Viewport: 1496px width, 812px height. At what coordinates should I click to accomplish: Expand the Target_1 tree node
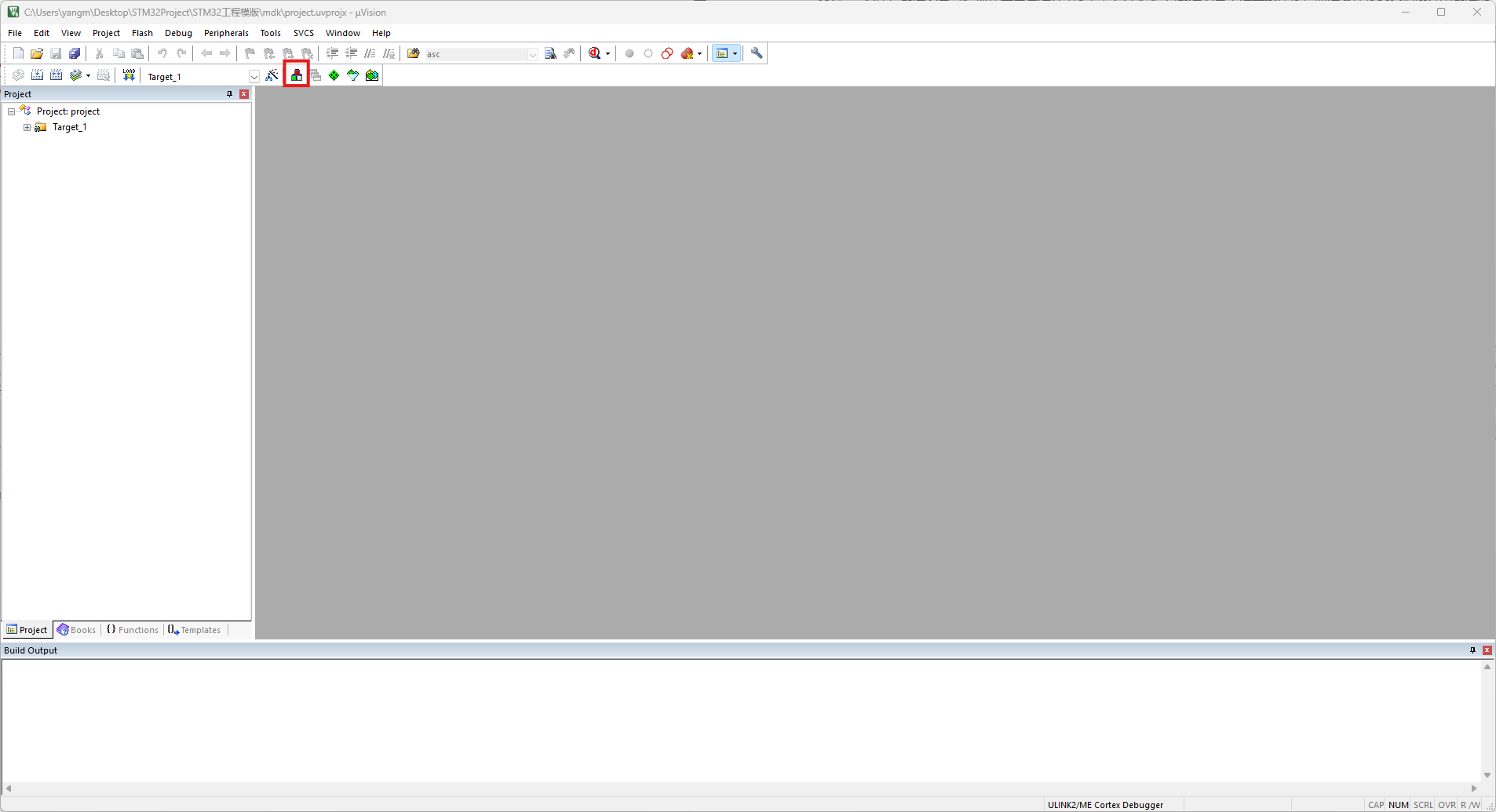click(27, 127)
